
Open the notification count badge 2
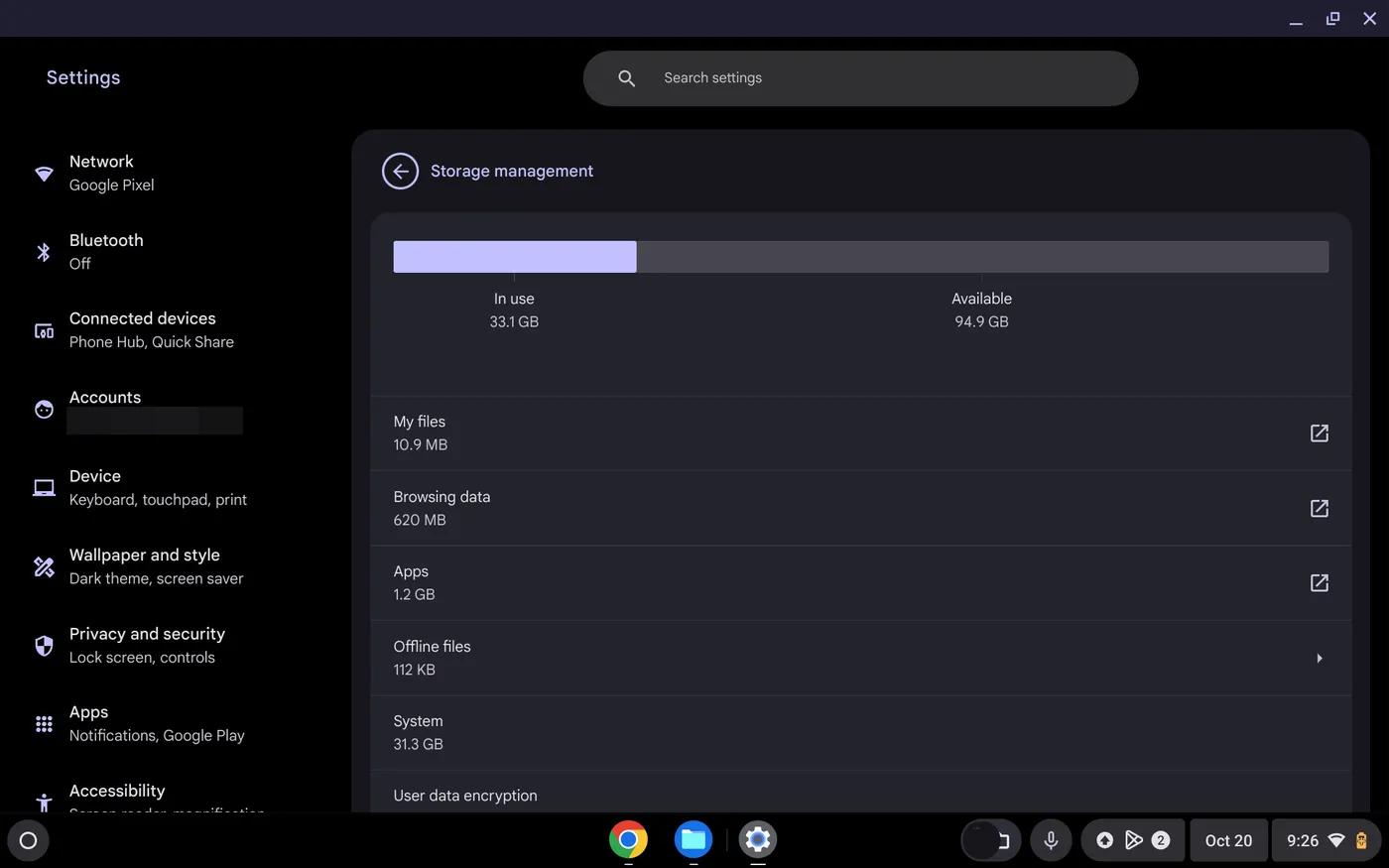[1161, 840]
